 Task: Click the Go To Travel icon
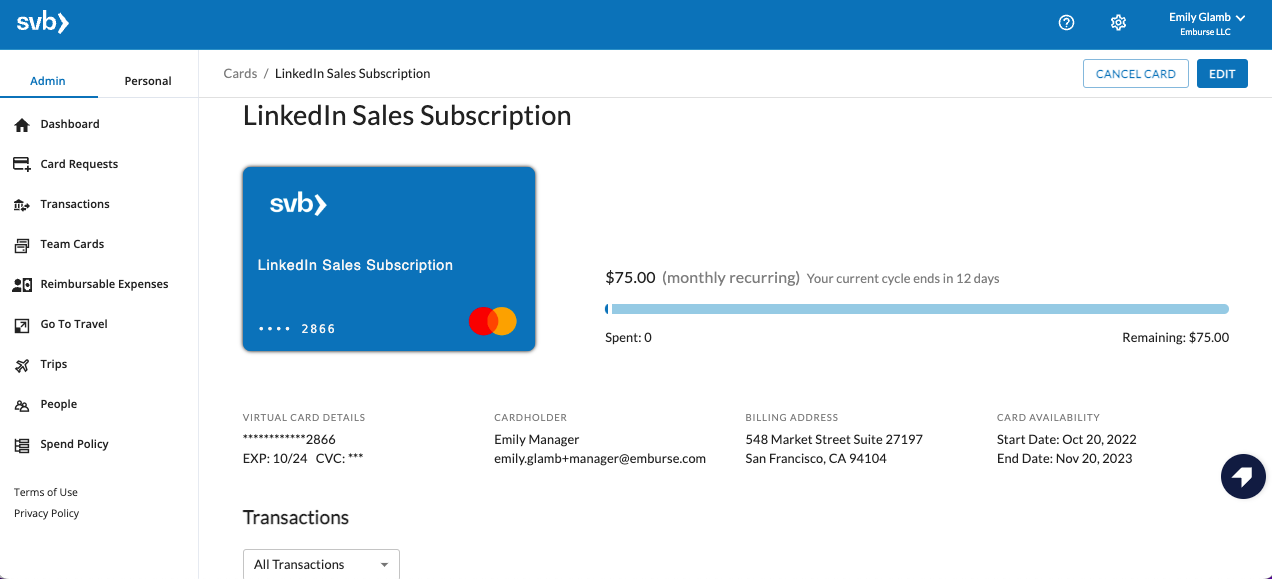pos(22,325)
